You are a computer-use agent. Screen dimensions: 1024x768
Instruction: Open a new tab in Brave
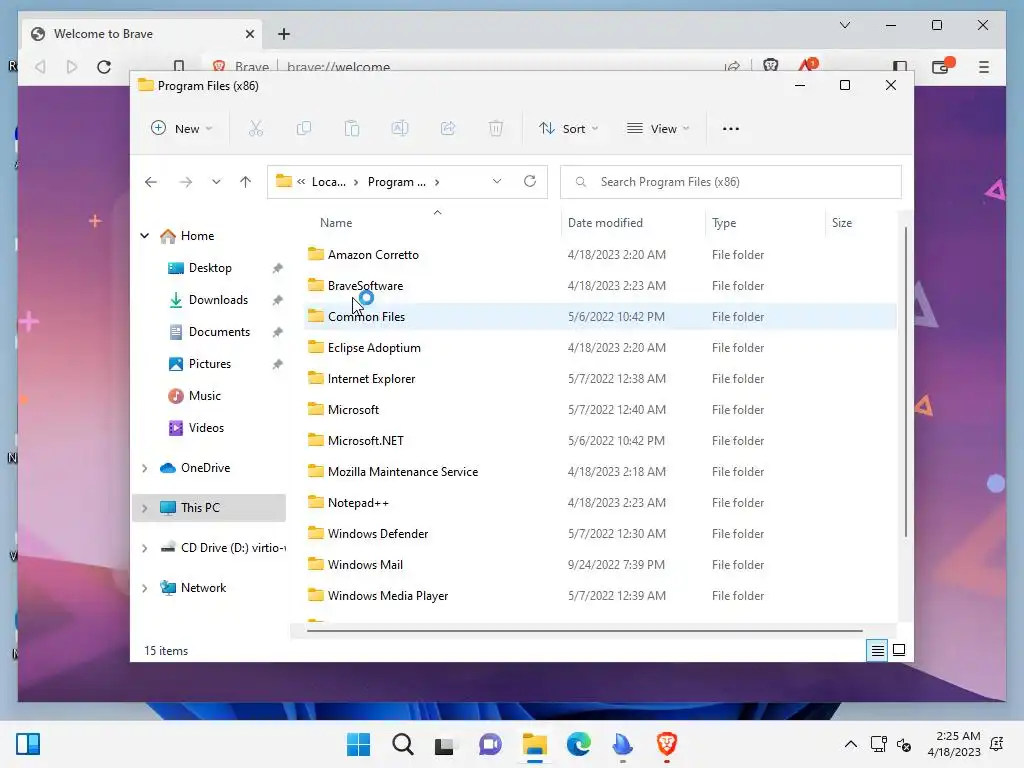tap(283, 34)
